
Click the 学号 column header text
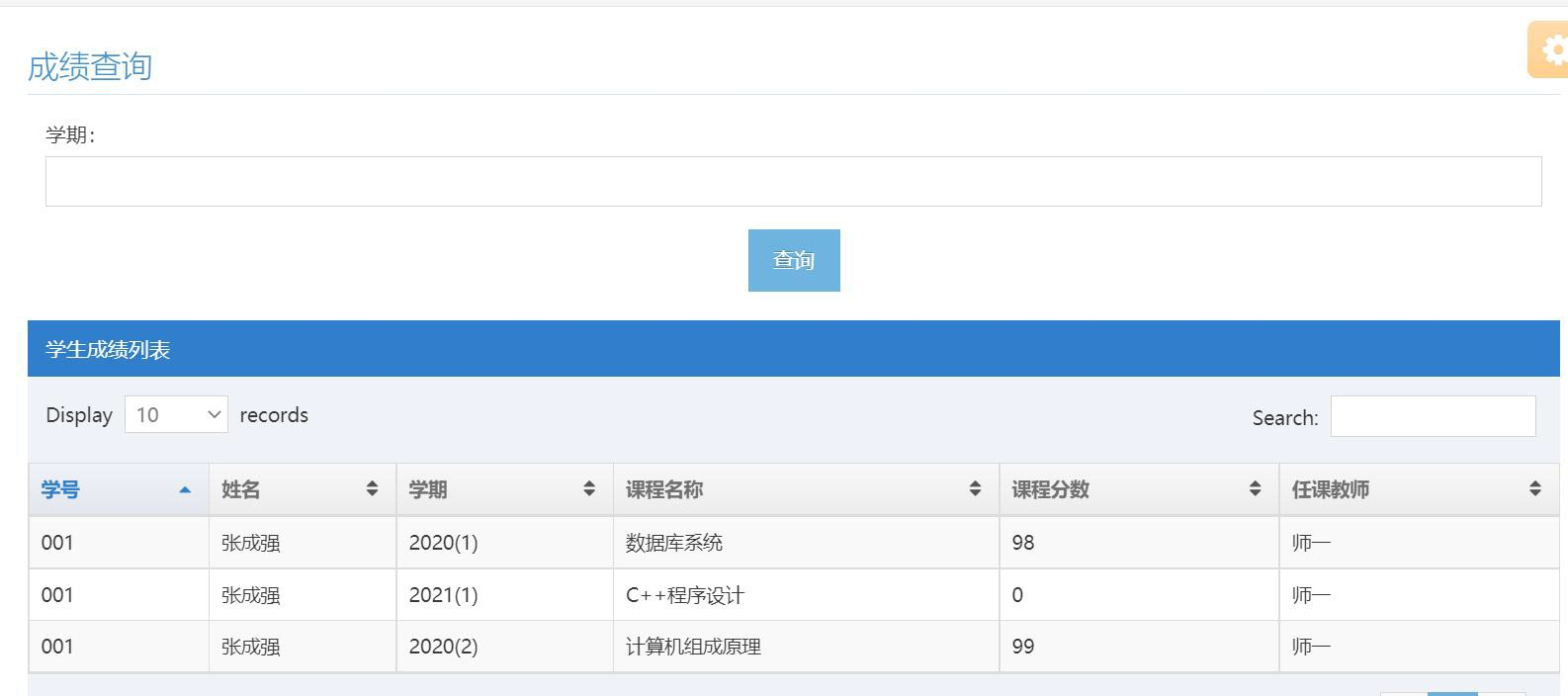point(60,489)
